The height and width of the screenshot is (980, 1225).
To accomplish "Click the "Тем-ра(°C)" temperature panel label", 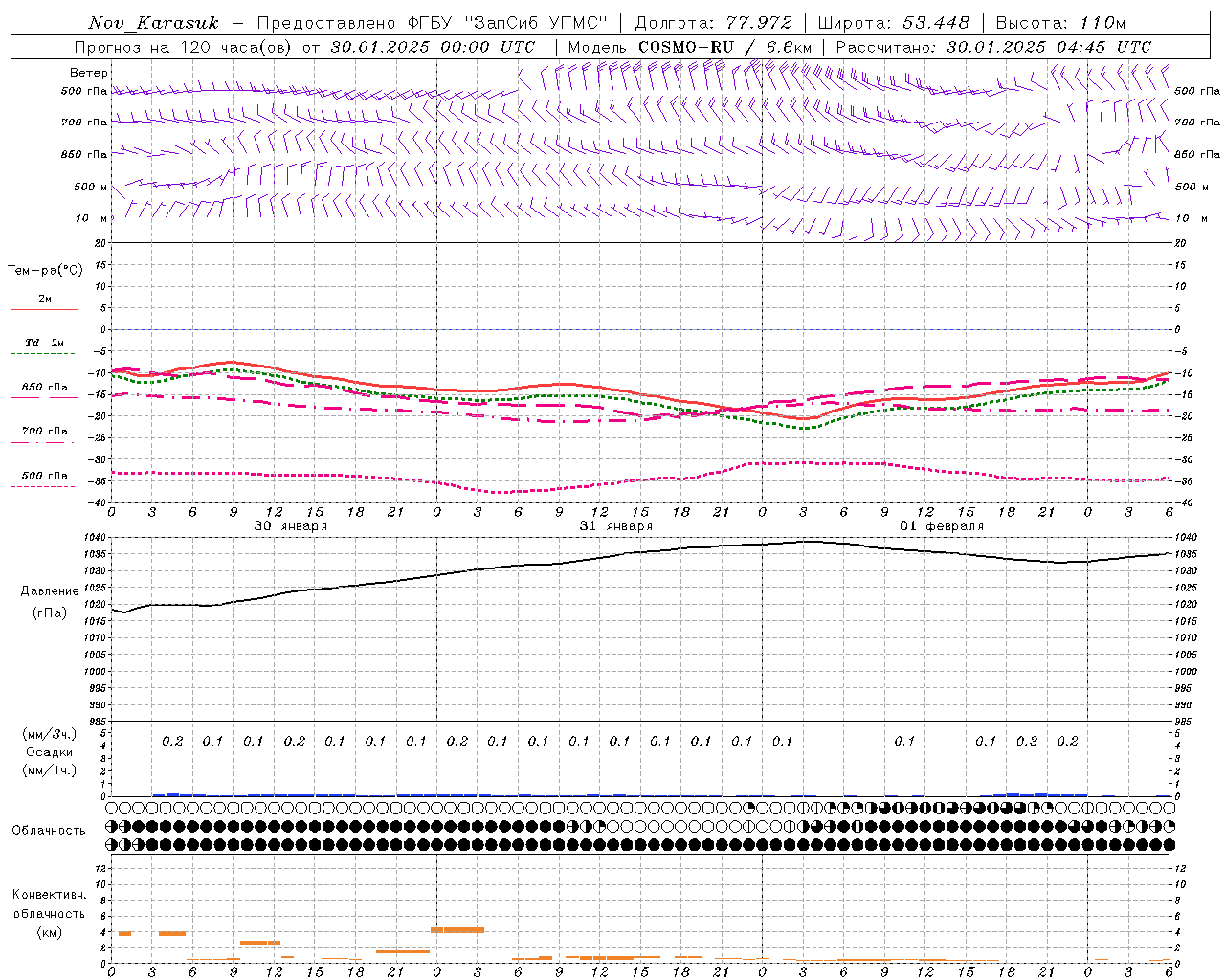I will click(45, 271).
